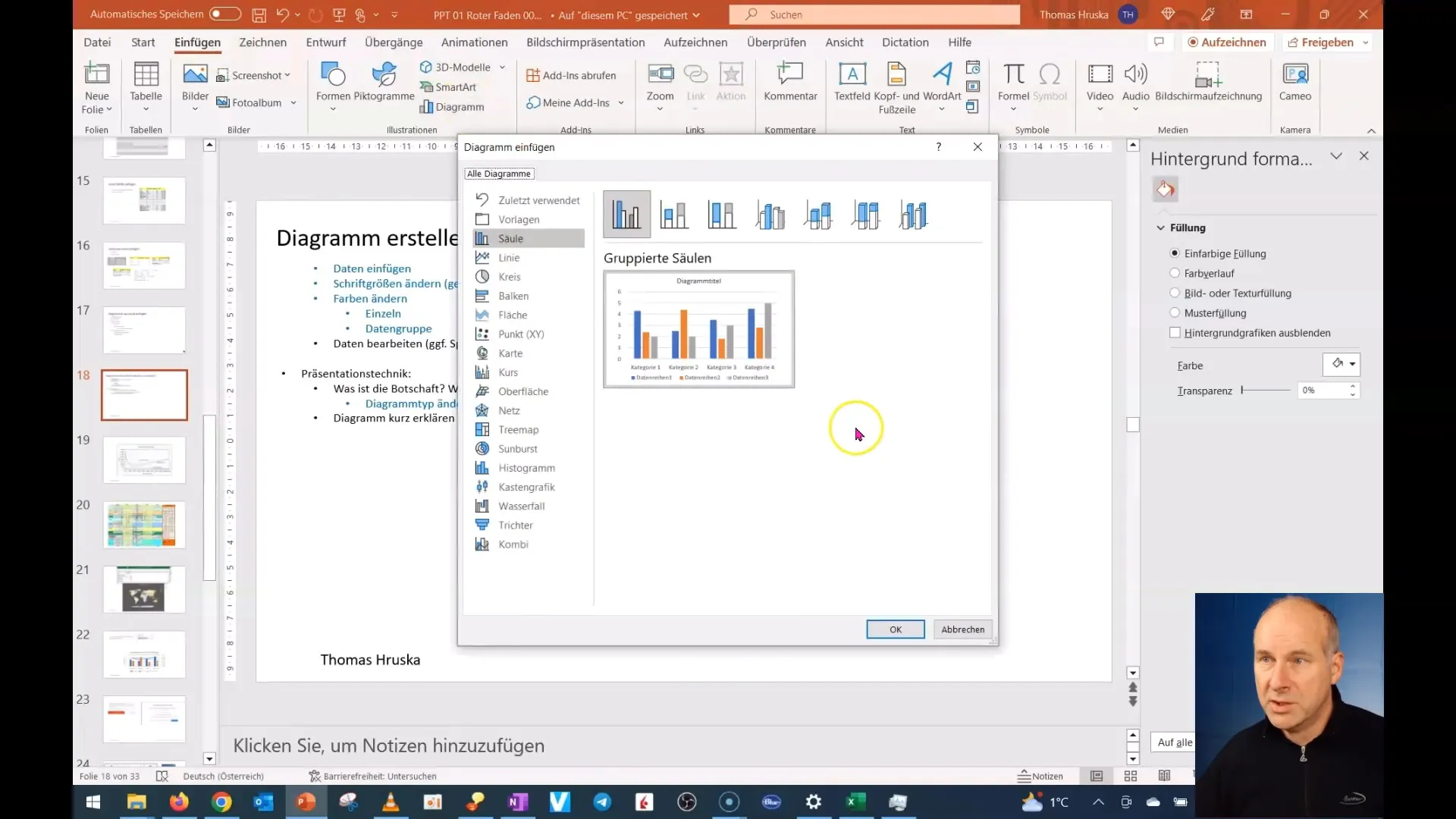Click Abbrechen in chart dialog
1456x819 pixels.
tap(963, 629)
